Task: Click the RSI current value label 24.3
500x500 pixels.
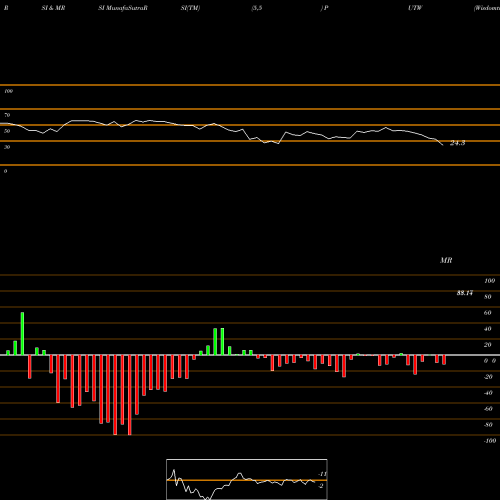Action: pos(457,143)
